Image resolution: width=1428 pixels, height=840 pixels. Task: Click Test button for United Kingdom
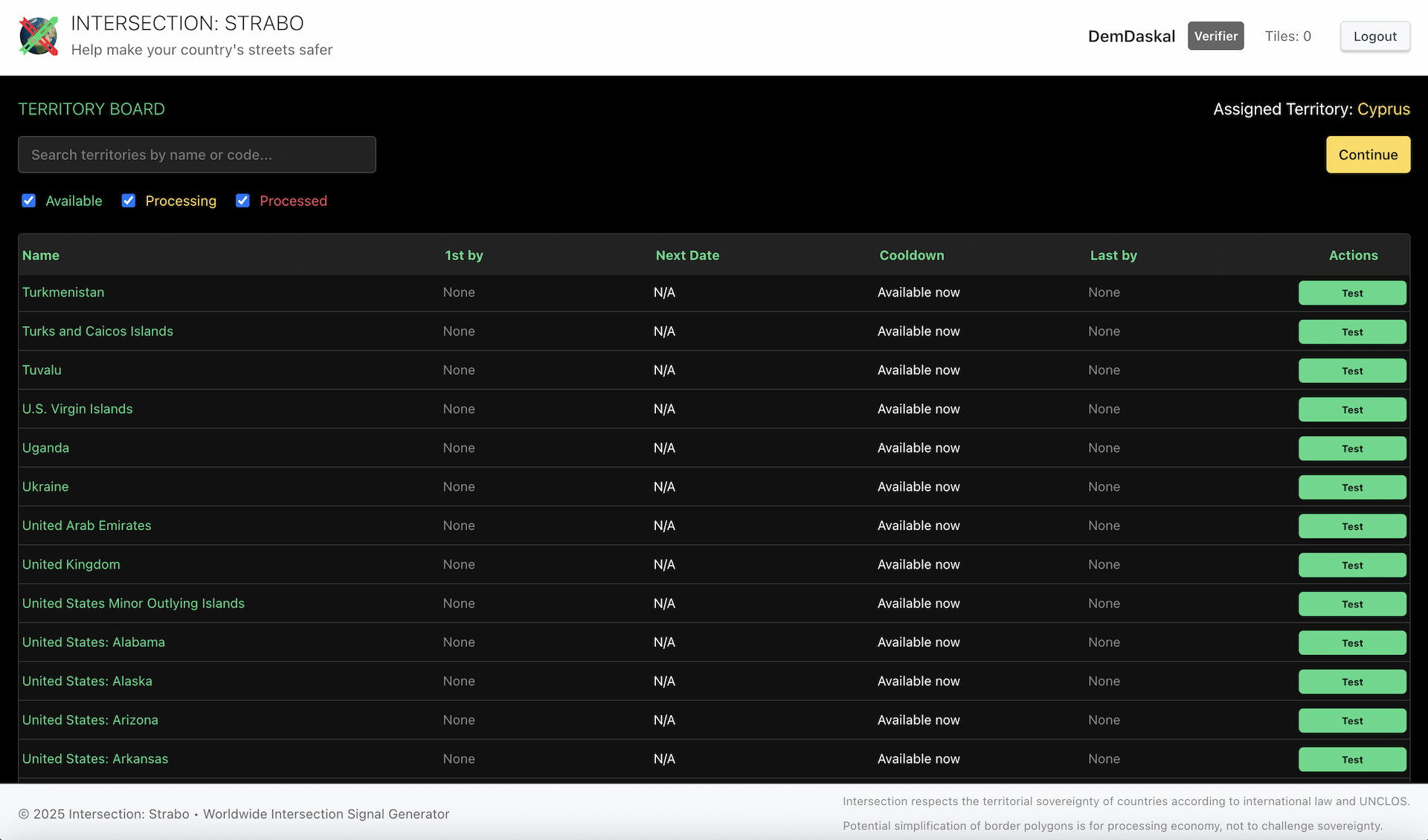click(x=1351, y=565)
